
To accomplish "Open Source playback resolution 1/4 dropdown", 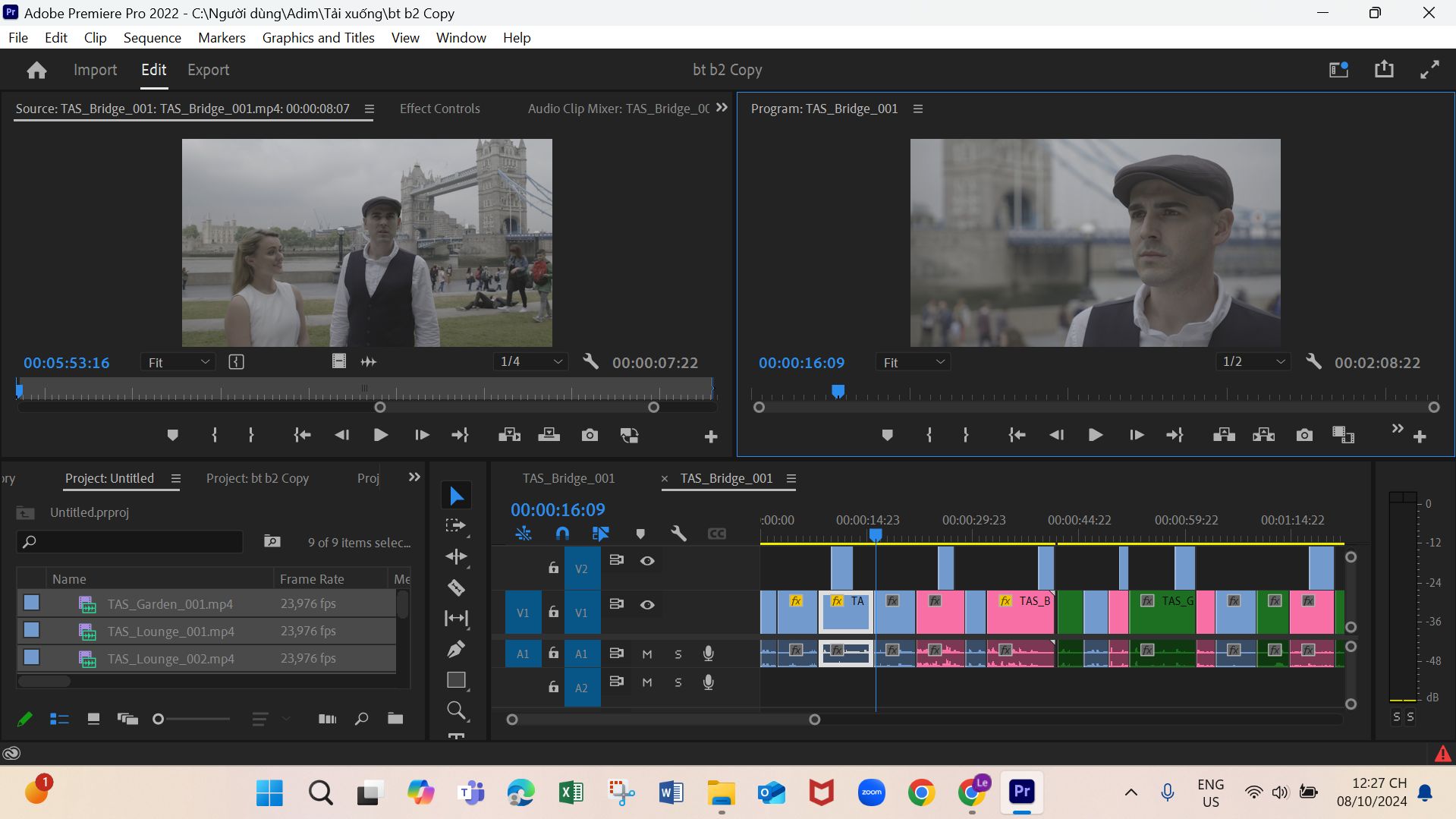I will tap(530, 362).
